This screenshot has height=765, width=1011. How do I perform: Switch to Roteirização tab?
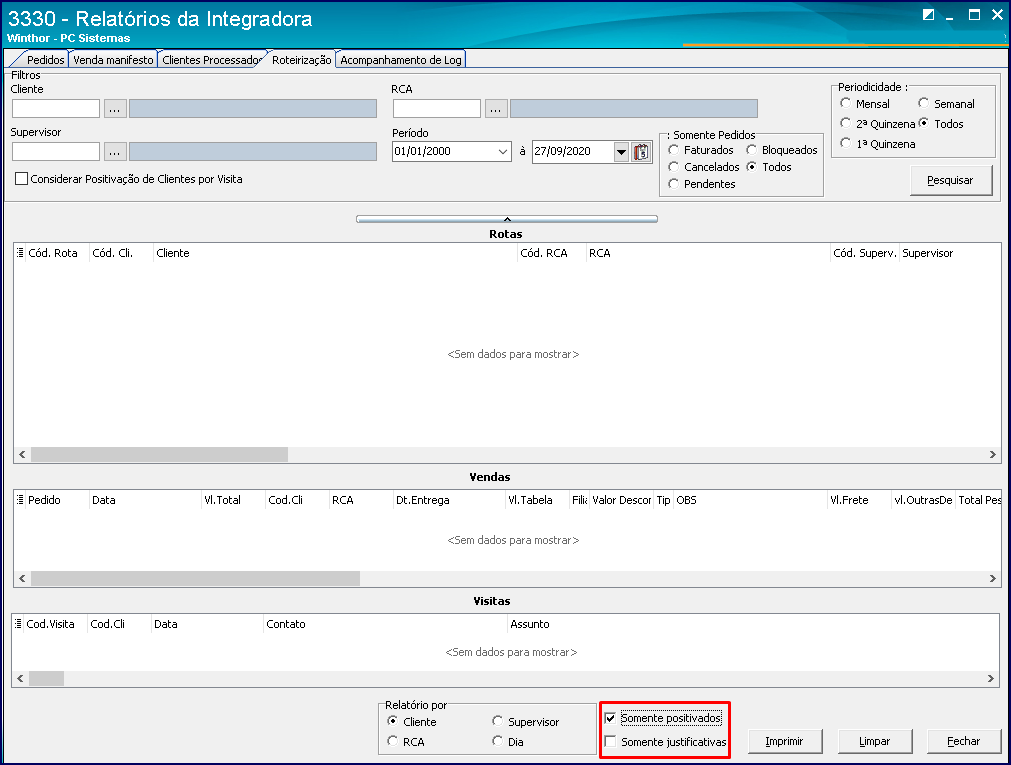tap(301, 59)
